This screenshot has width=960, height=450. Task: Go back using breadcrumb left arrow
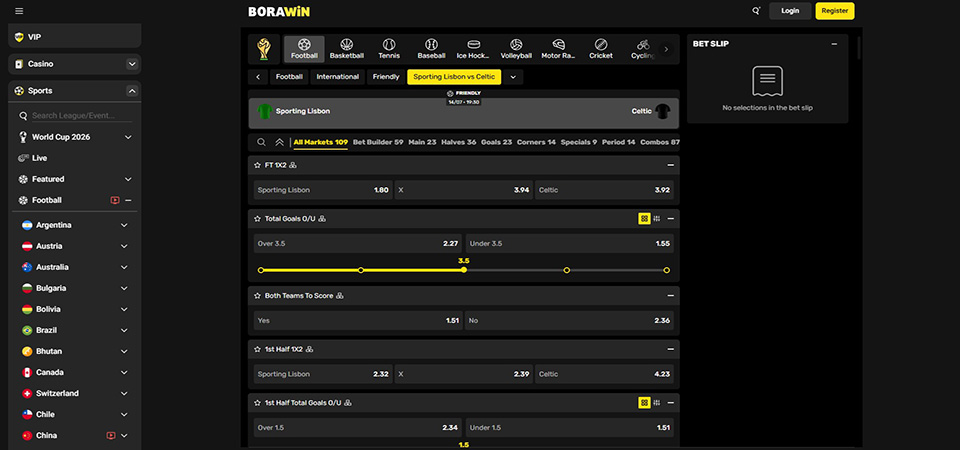258,77
